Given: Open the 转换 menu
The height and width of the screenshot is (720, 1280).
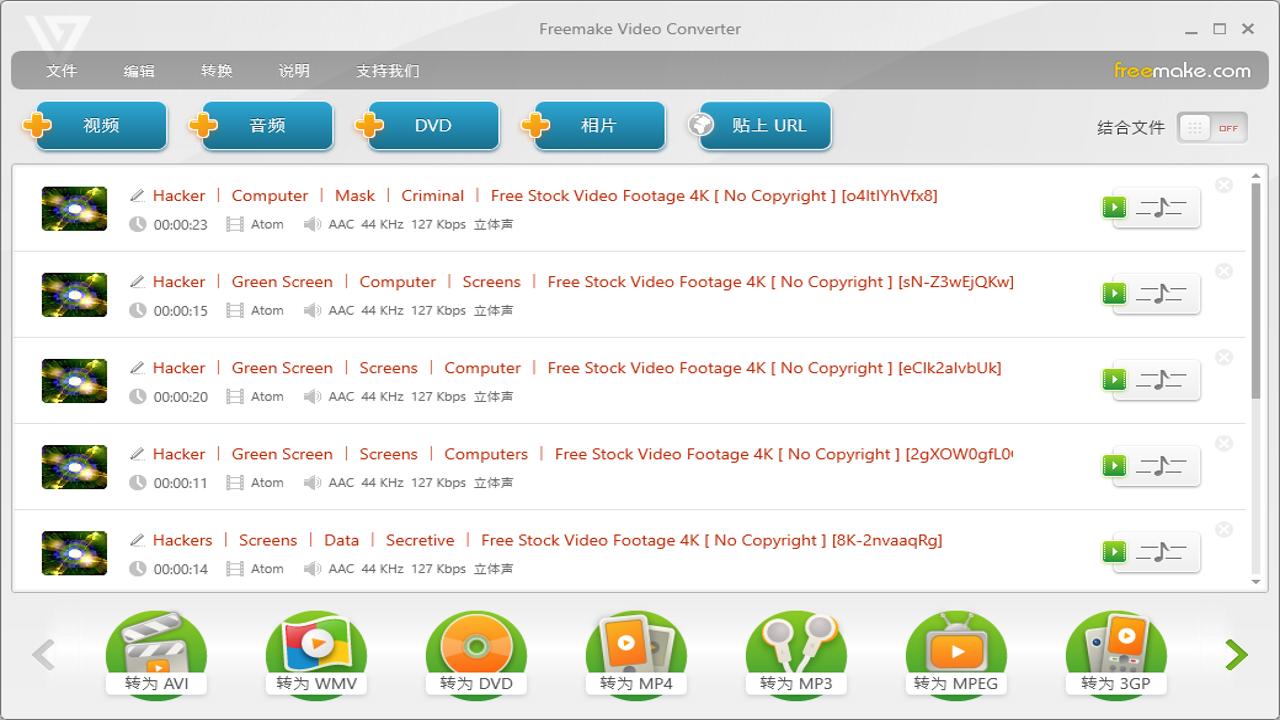Looking at the screenshot, I should point(217,71).
